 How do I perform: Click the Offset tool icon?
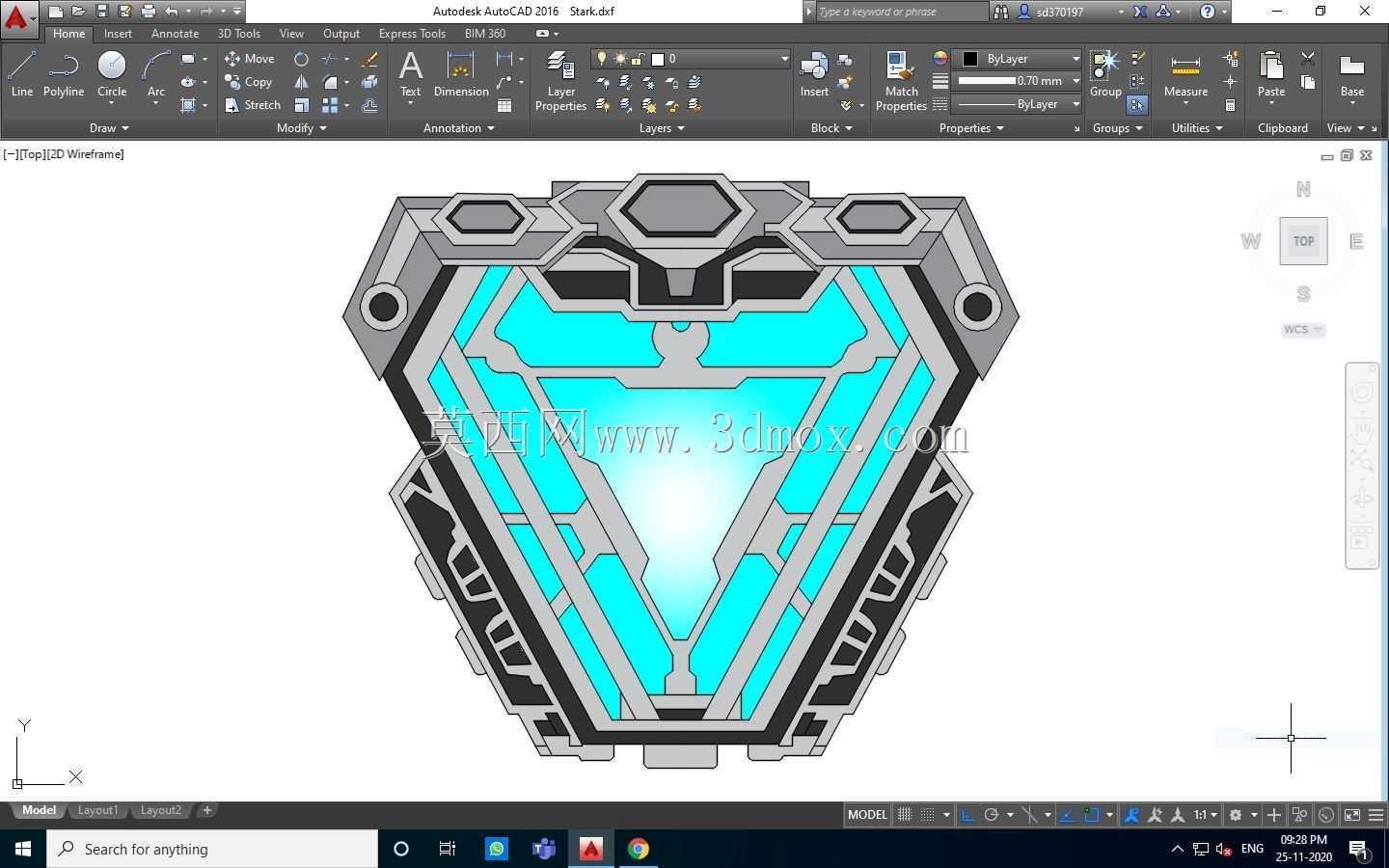[369, 105]
